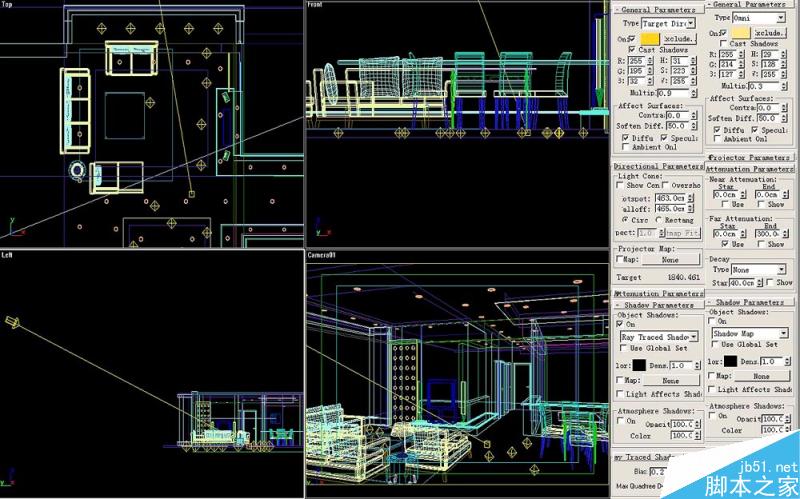The width and height of the screenshot is (800, 499).
Task: Click Decay Start field showing 40.0cm
Action: click(x=742, y=282)
